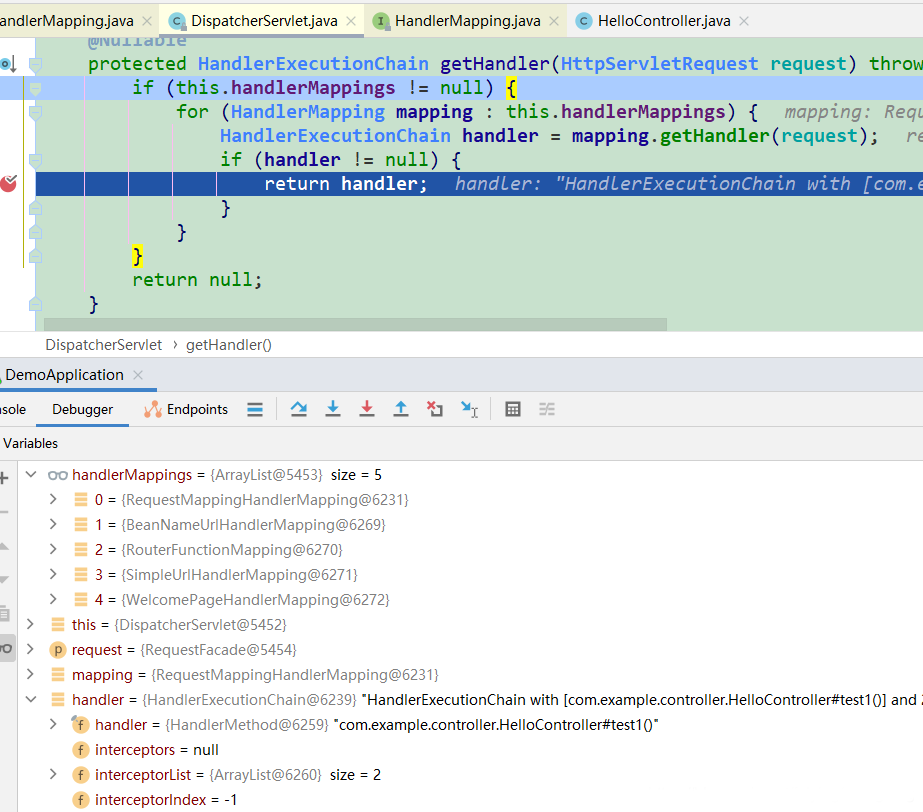Viewport: 923px width, 812px height.
Task: Expand SimpleUrlHandlerMapping element 3
Action: (53, 574)
